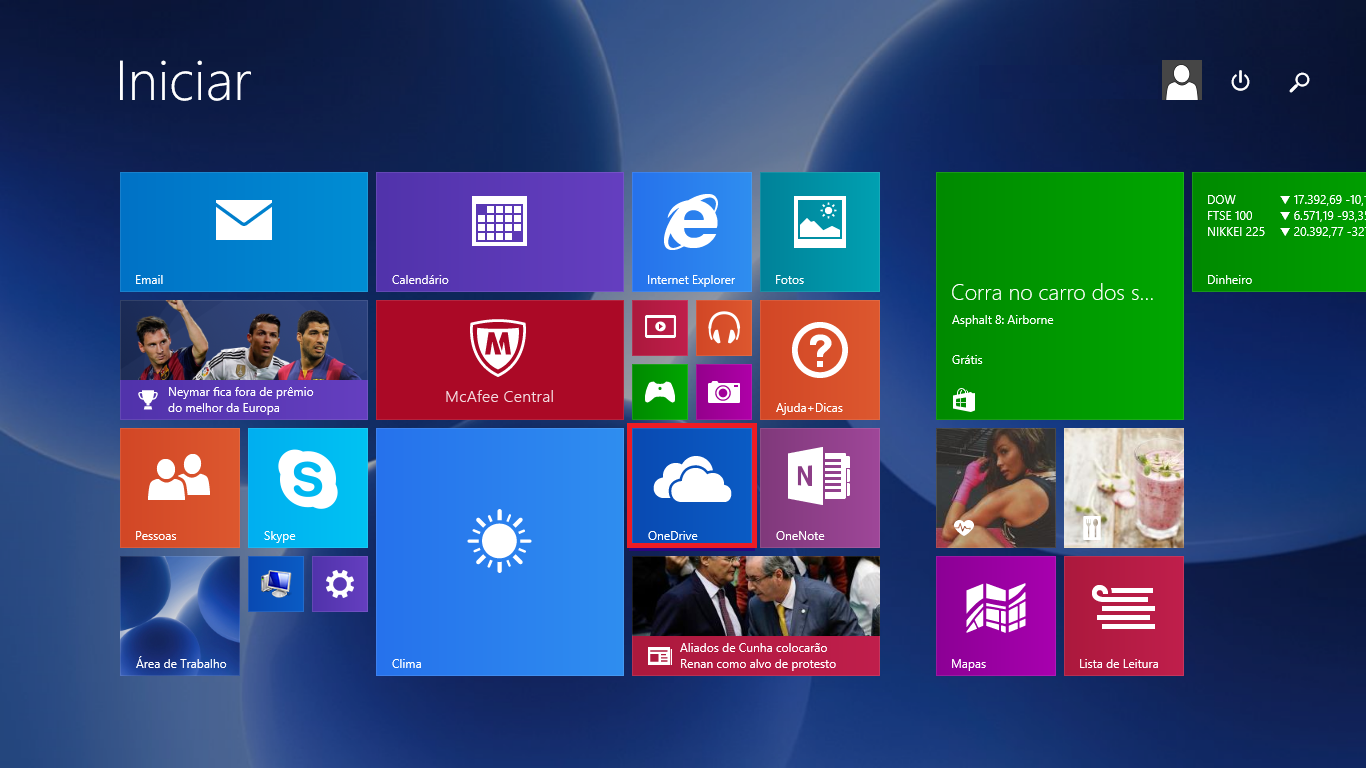Open PC settings gear tile
The height and width of the screenshot is (768, 1366).
(339, 584)
